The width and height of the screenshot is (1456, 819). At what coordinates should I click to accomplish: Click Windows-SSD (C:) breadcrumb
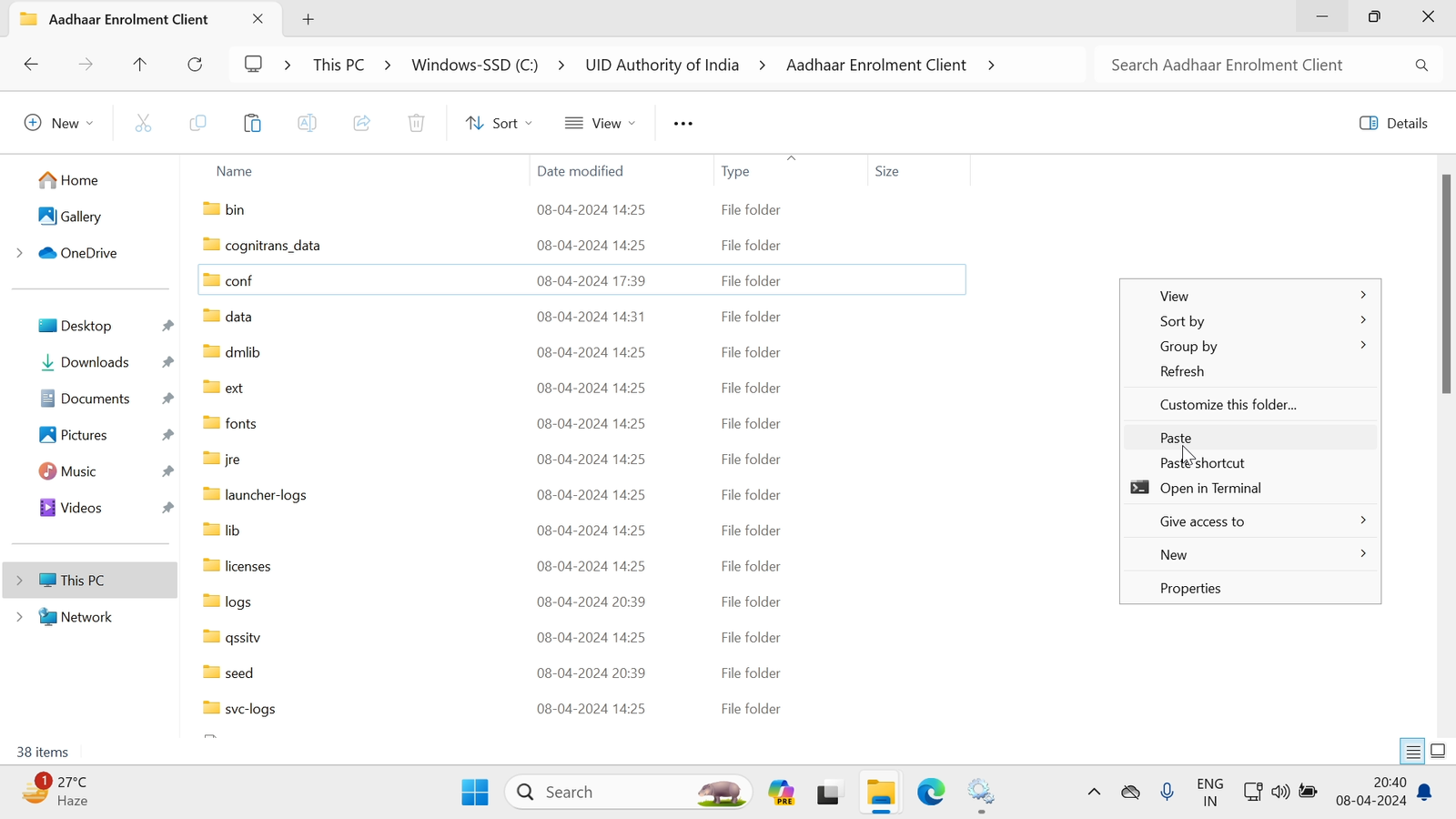tap(474, 65)
